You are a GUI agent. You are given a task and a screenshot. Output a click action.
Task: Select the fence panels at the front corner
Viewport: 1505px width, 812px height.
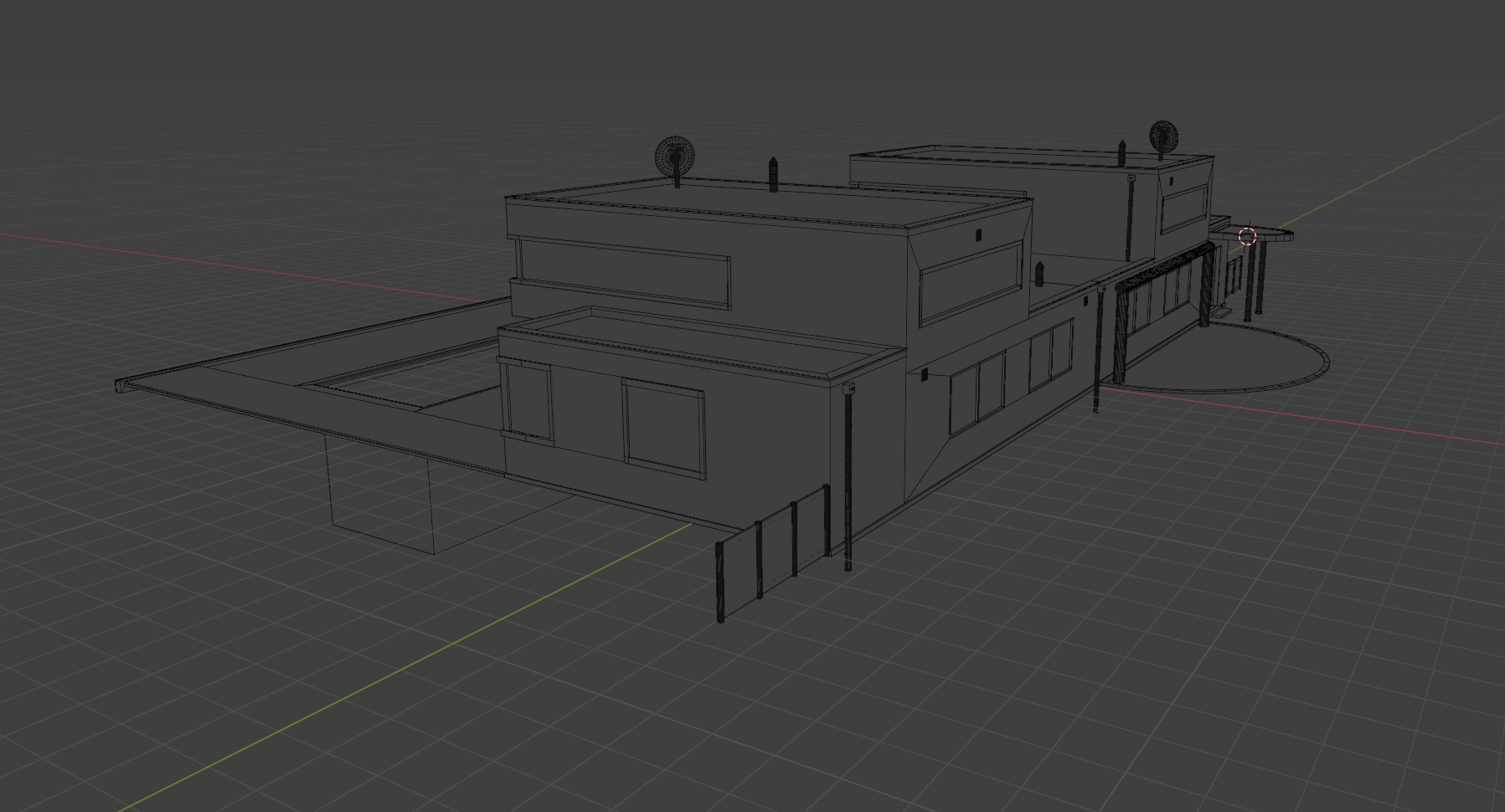point(772,552)
